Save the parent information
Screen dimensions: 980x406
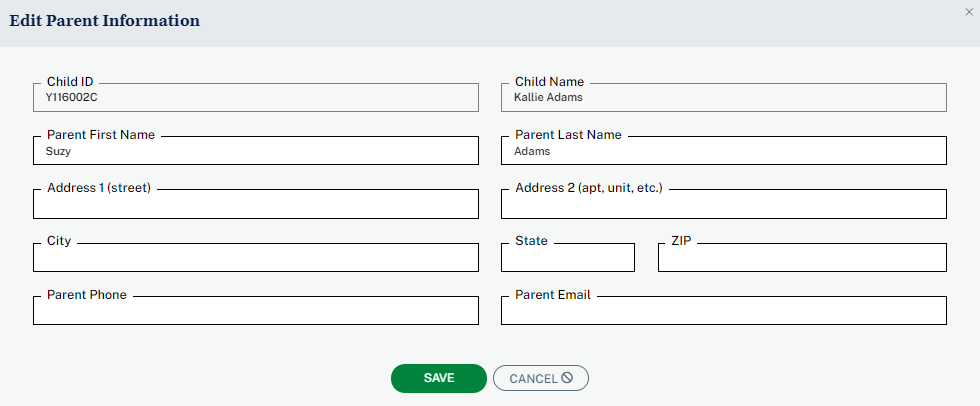pos(438,378)
